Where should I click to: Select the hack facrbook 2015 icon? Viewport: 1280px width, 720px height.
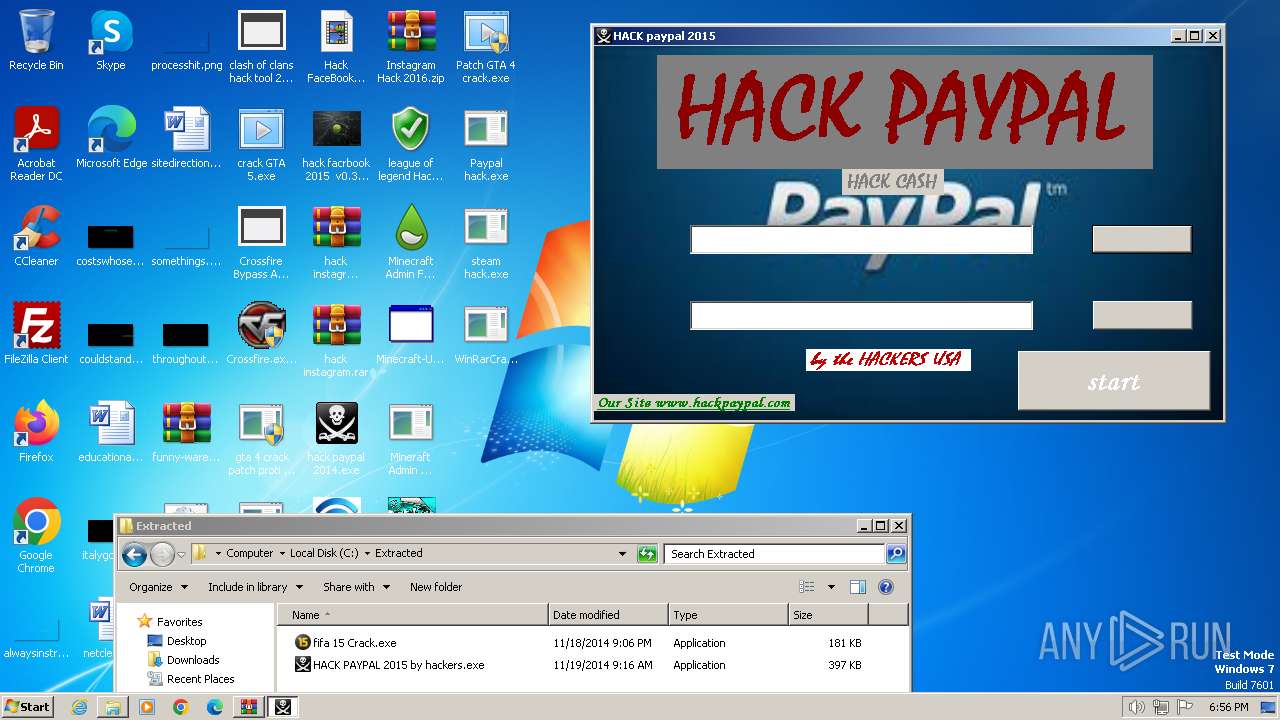pyautogui.click(x=336, y=145)
